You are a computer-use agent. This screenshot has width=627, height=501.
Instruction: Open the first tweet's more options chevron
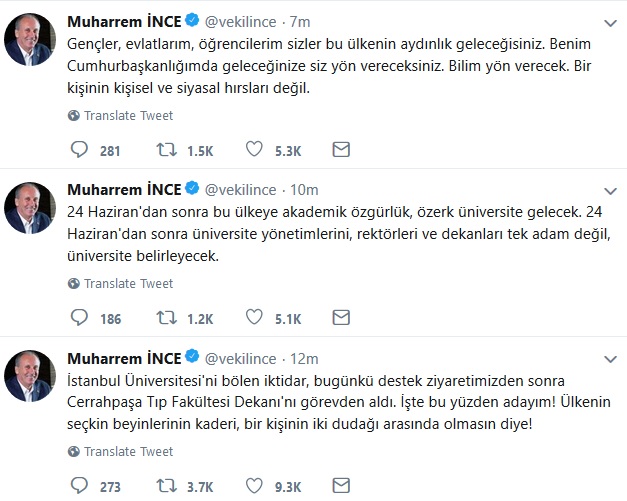tap(610, 21)
